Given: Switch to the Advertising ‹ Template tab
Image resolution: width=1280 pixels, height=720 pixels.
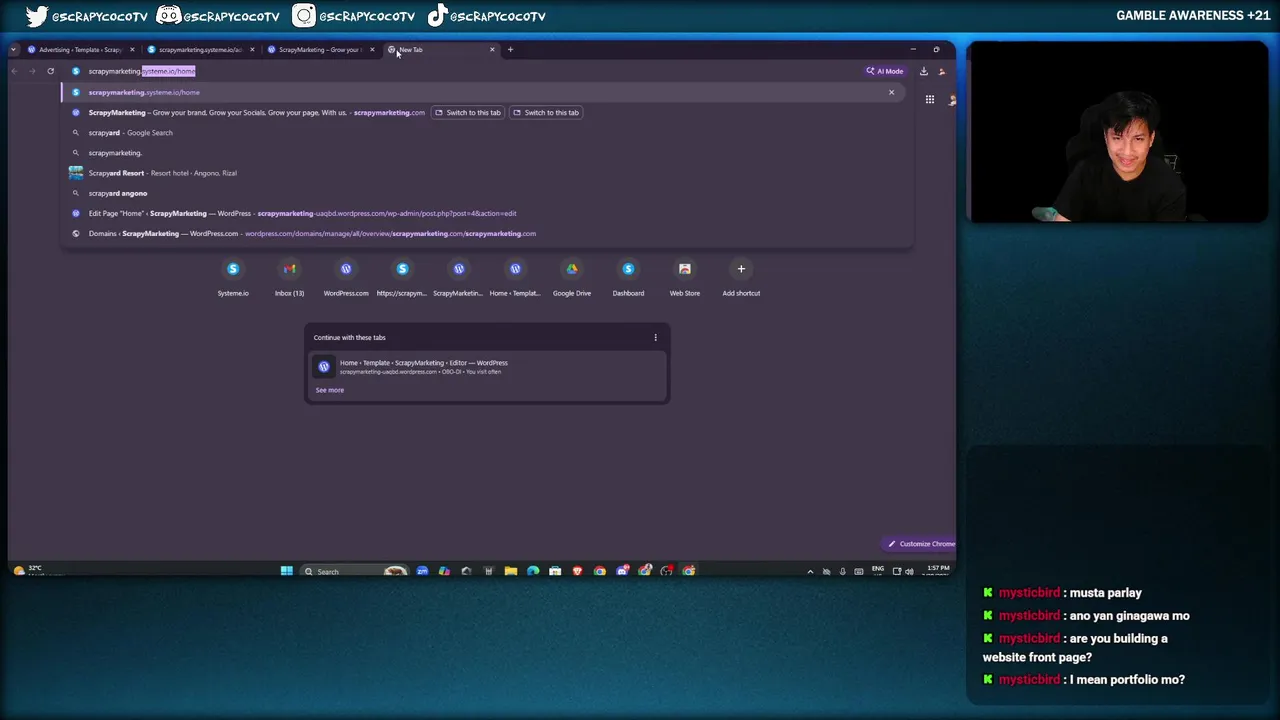Looking at the screenshot, I should click(78, 49).
